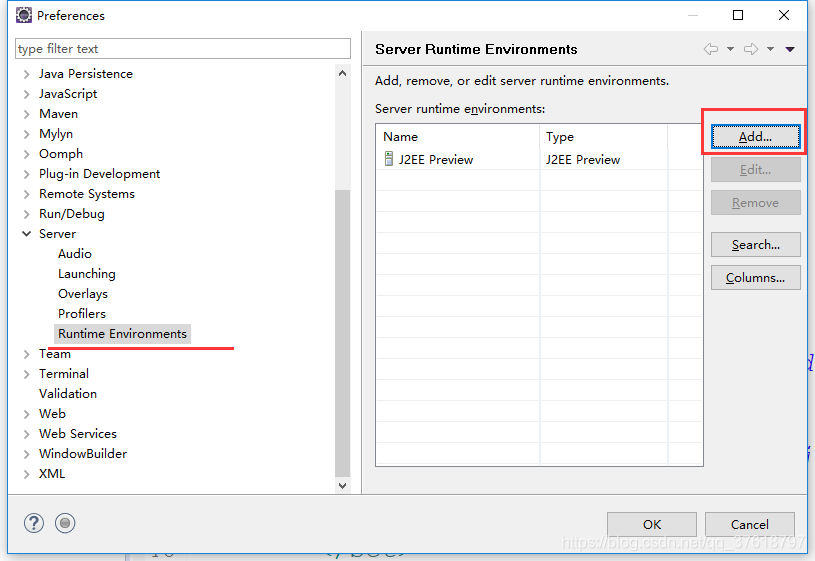Collapse the Server node

coord(27,234)
